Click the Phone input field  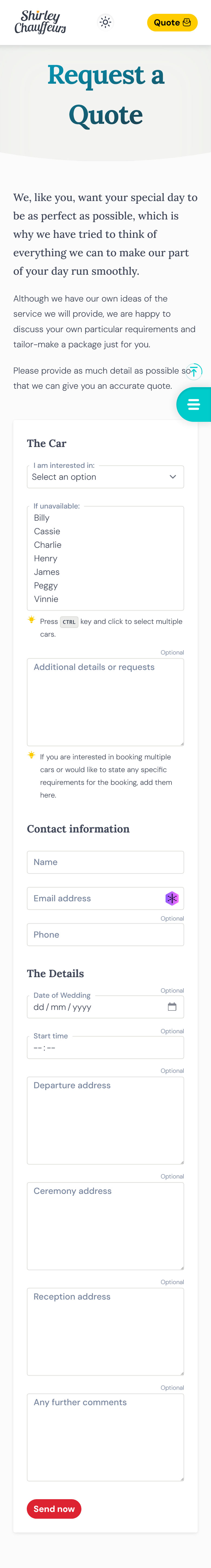click(105, 934)
